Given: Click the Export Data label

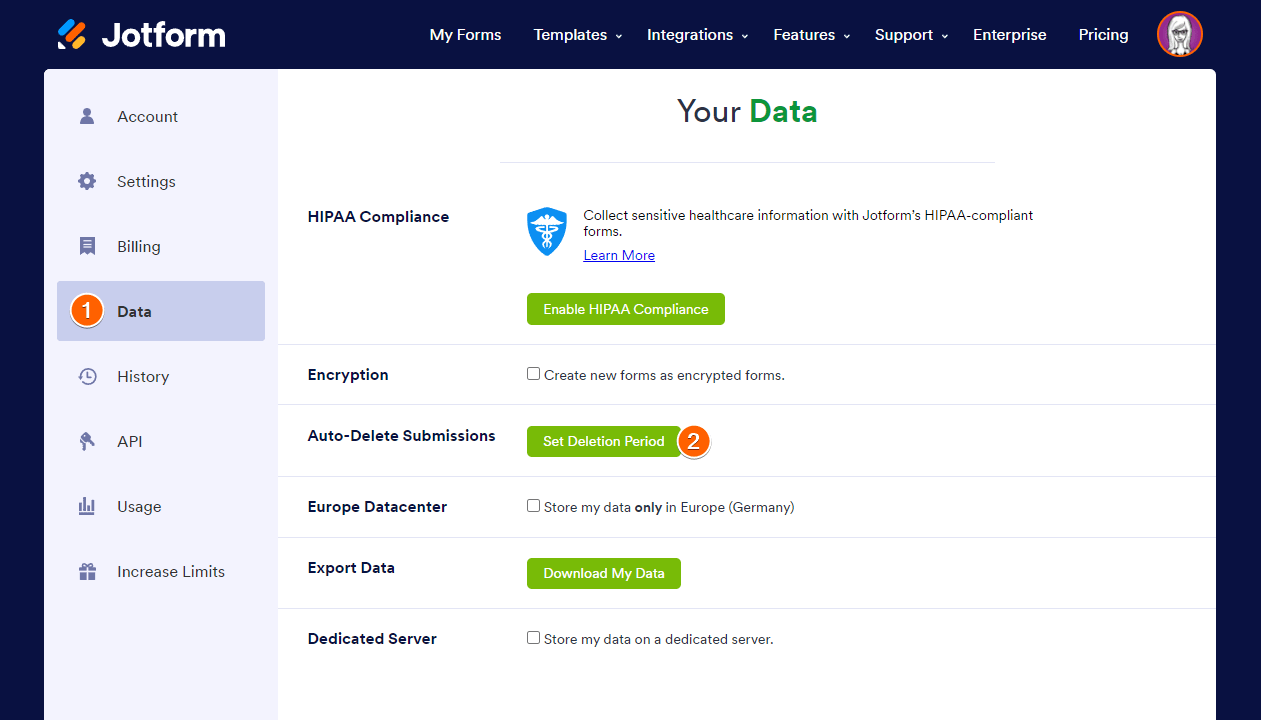Looking at the screenshot, I should 351,568.
